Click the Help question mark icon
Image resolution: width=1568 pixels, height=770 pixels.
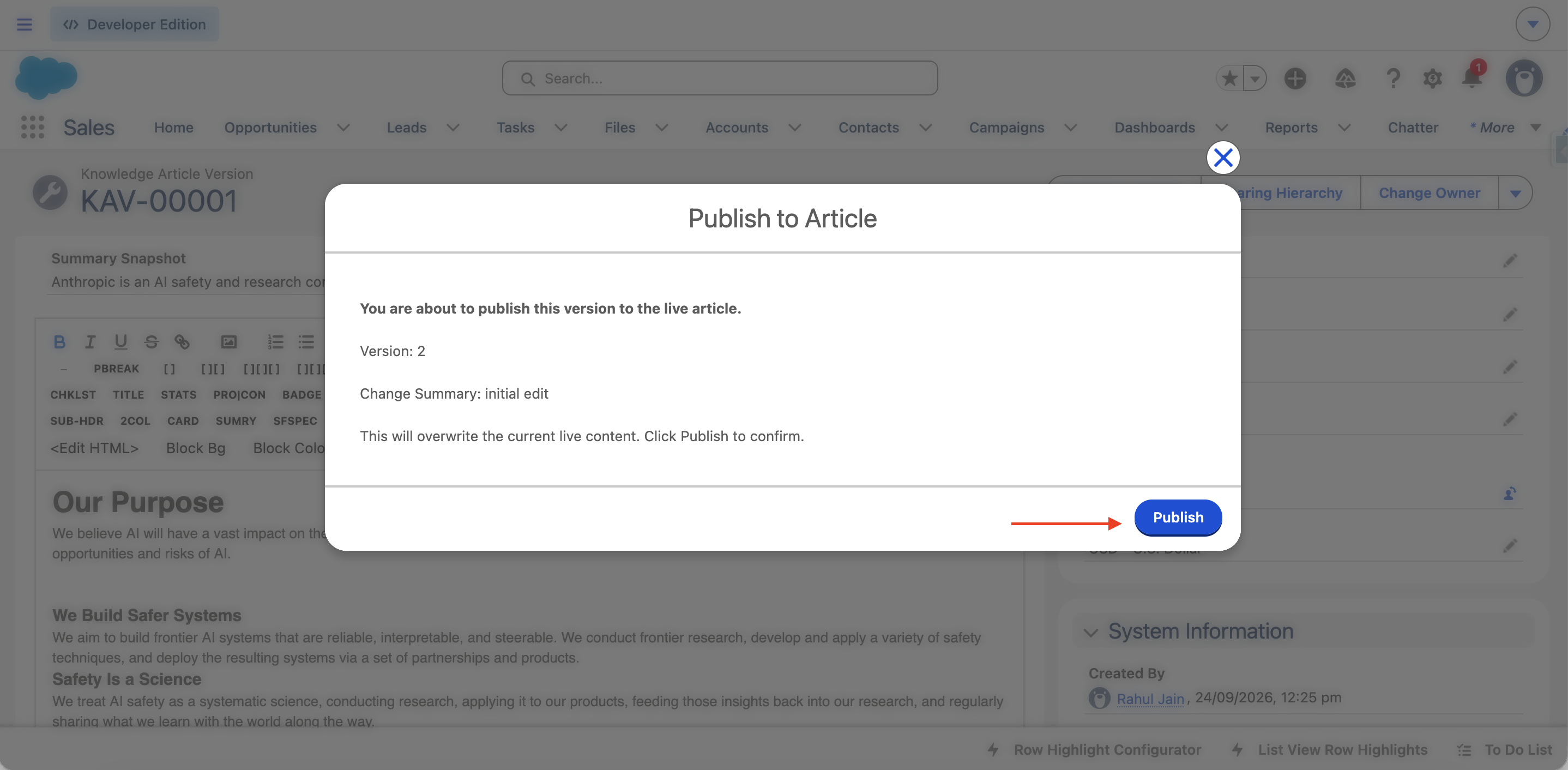click(1392, 79)
